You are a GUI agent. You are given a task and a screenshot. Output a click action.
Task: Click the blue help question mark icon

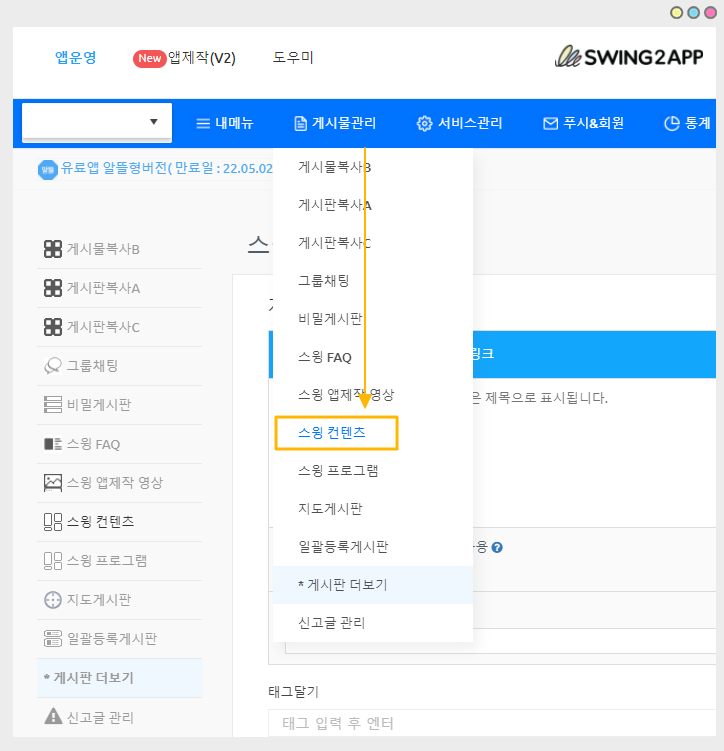497,547
